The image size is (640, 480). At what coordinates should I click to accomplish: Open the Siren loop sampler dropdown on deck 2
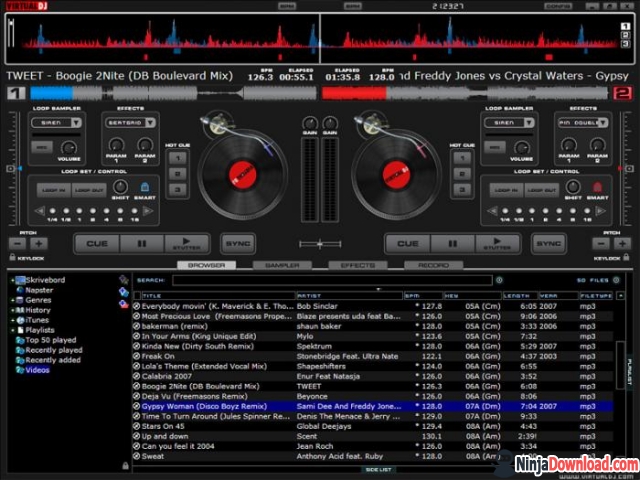(529, 122)
